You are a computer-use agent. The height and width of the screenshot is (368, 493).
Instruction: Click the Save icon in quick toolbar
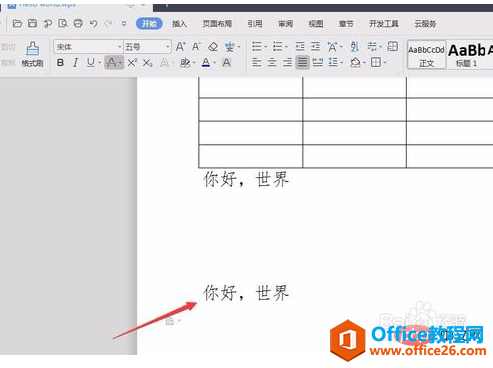[32, 23]
